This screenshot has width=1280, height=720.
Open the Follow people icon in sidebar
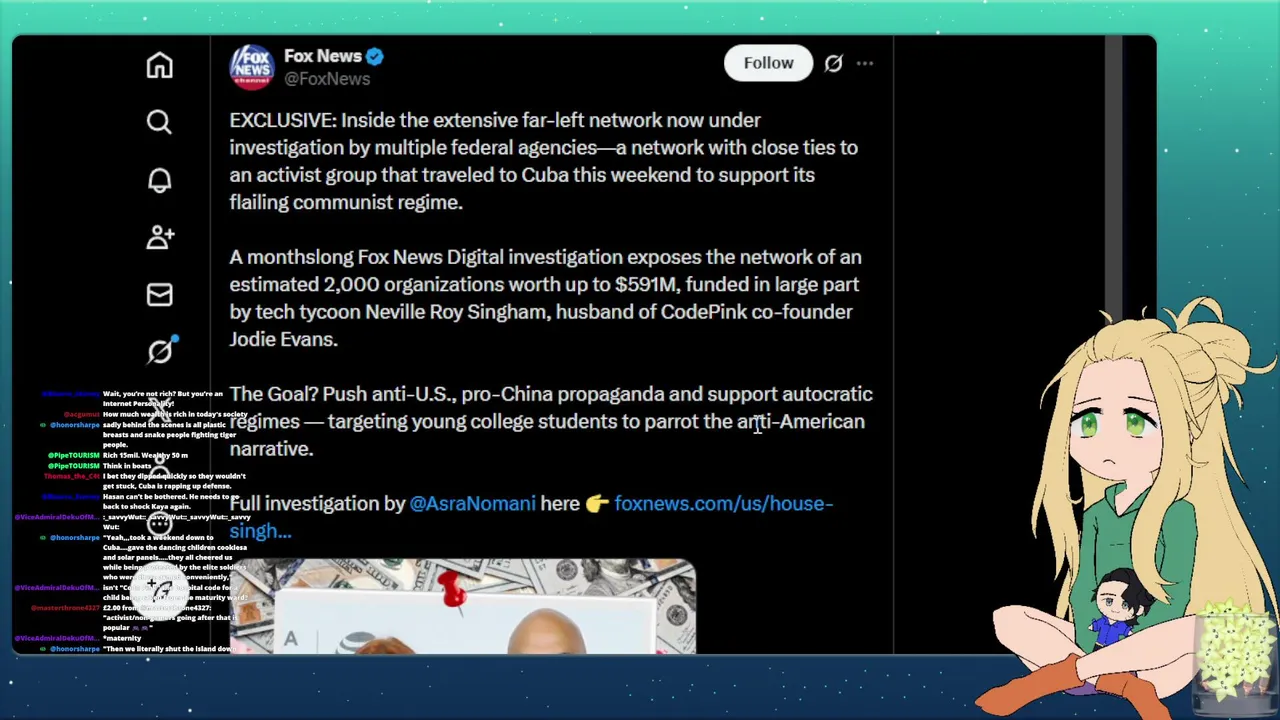coord(160,237)
